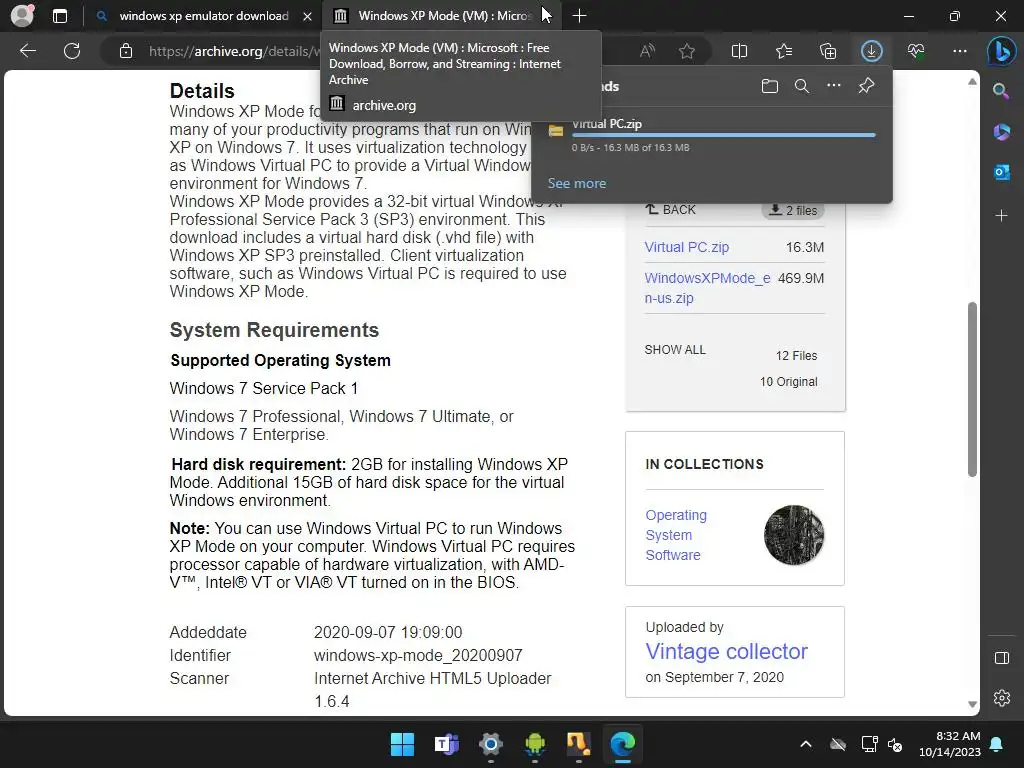
Task: Open downloads folder icon in panel
Action: [x=770, y=86]
